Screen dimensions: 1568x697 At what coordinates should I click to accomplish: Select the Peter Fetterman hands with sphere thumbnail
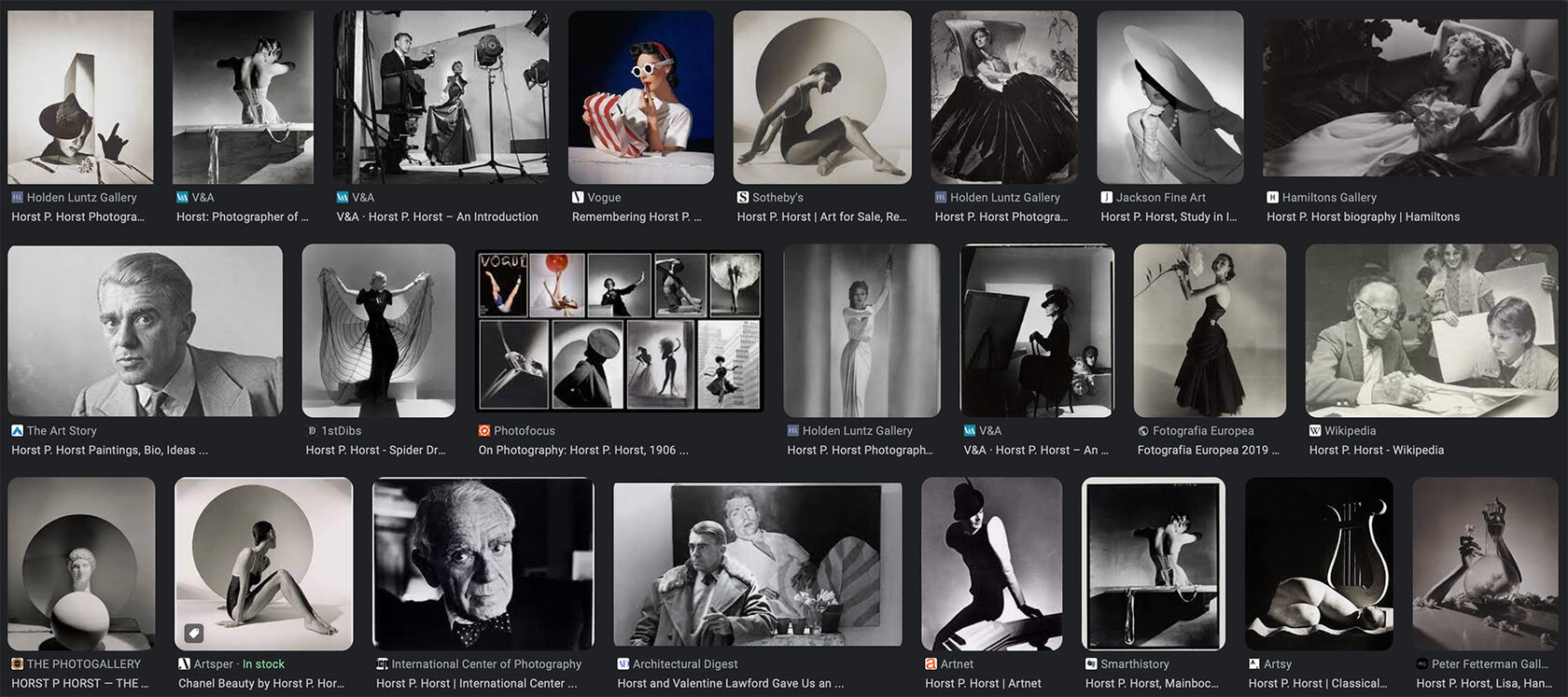pos(1485,564)
